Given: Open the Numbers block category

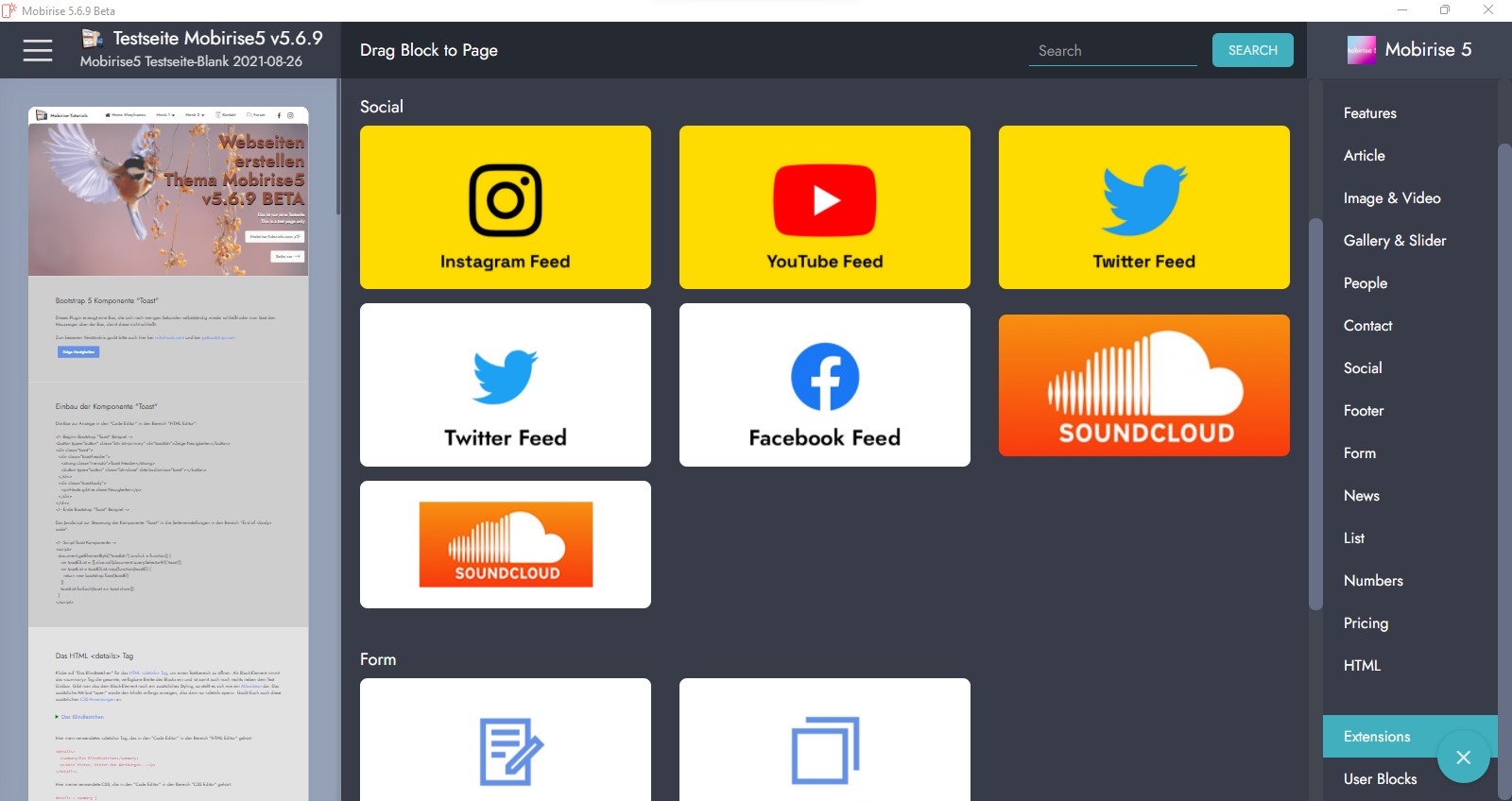Looking at the screenshot, I should click(1373, 581).
